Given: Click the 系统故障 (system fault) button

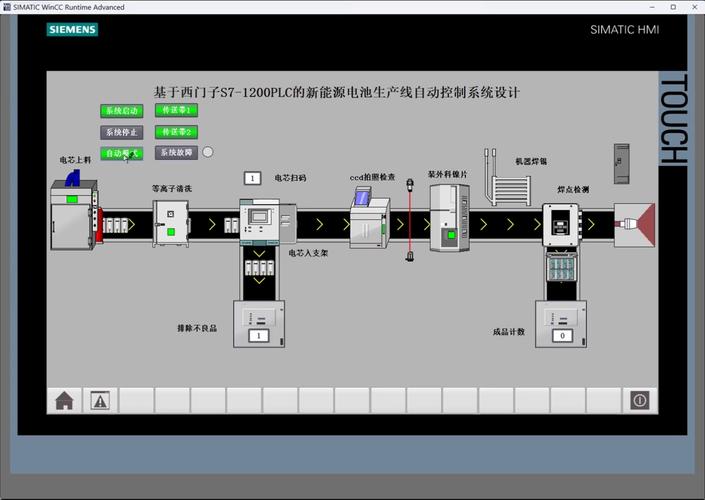Looking at the screenshot, I should 176,153.
